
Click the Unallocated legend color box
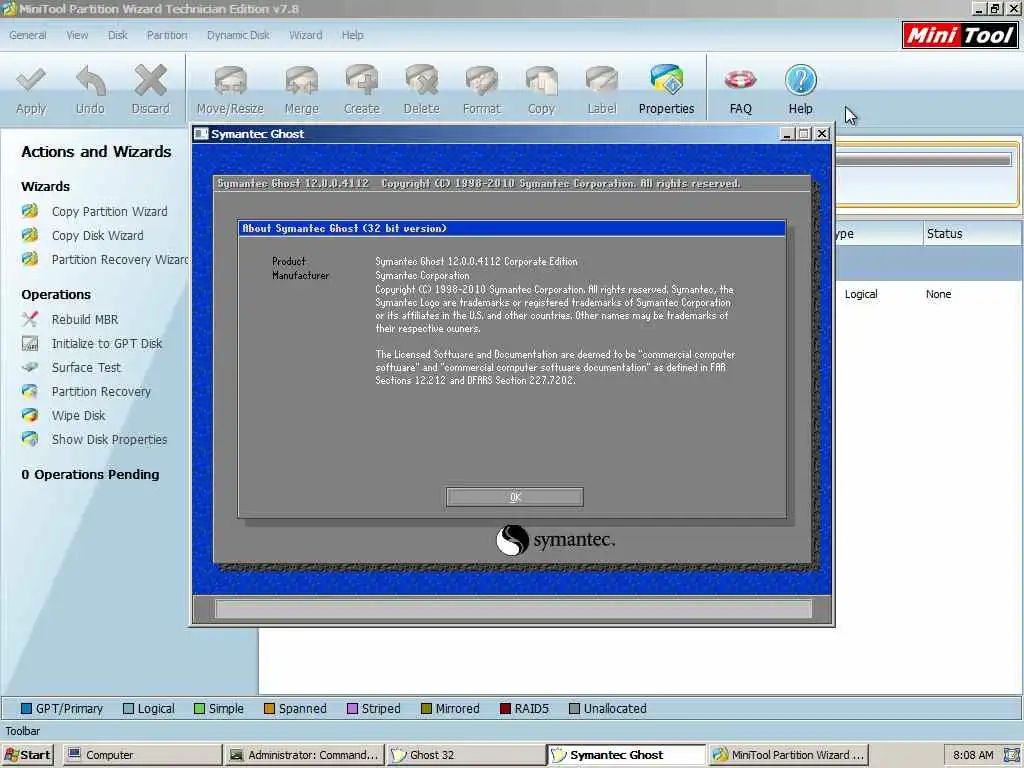click(574, 709)
